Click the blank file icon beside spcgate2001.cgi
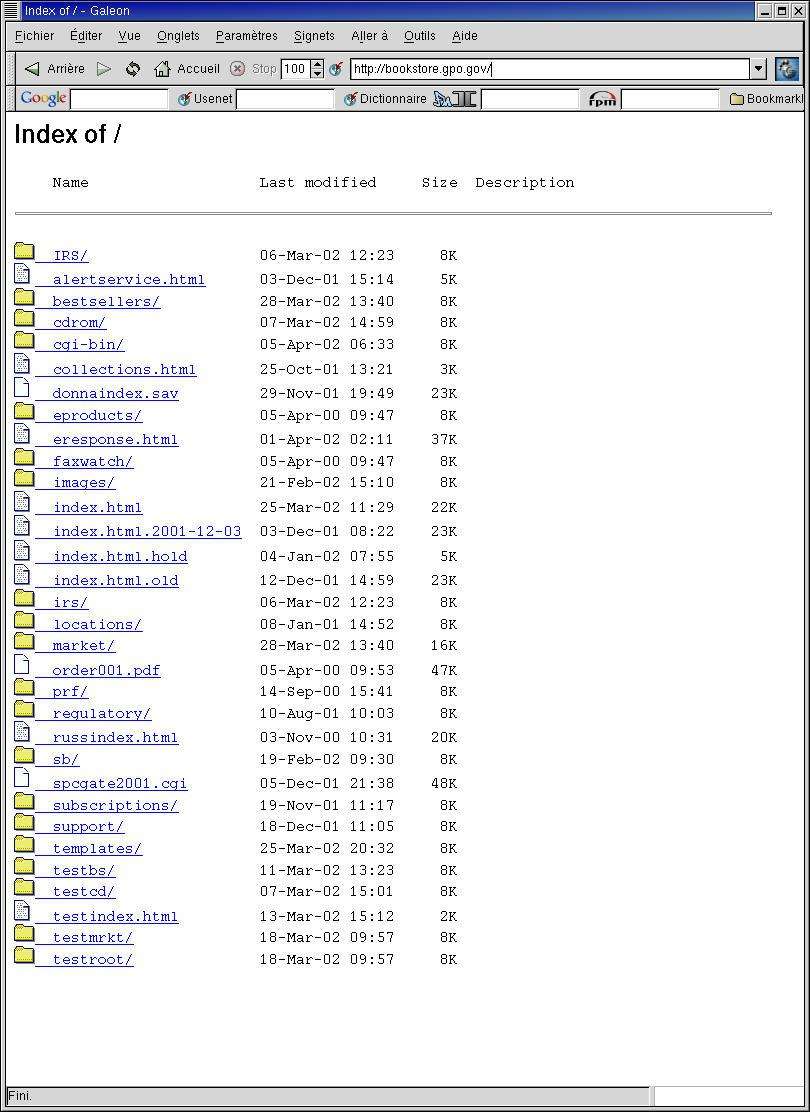 (x=22, y=778)
